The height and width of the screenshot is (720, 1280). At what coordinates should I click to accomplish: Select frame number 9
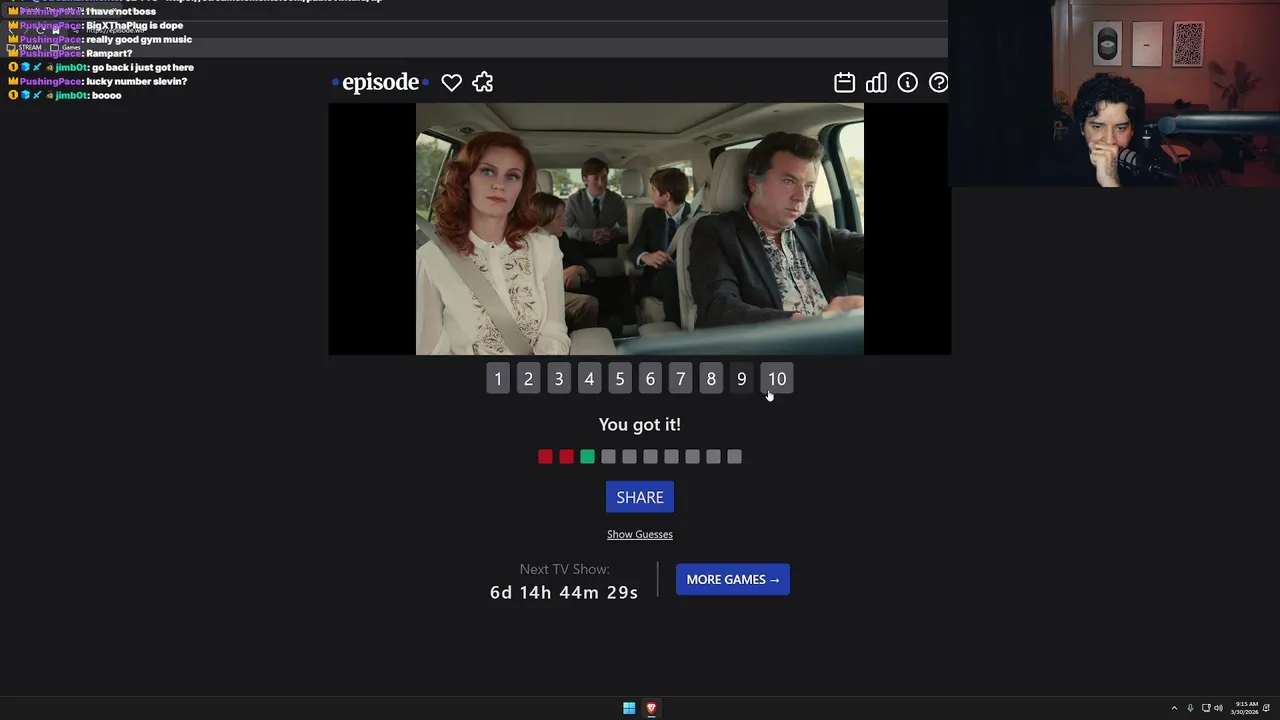pyautogui.click(x=741, y=379)
